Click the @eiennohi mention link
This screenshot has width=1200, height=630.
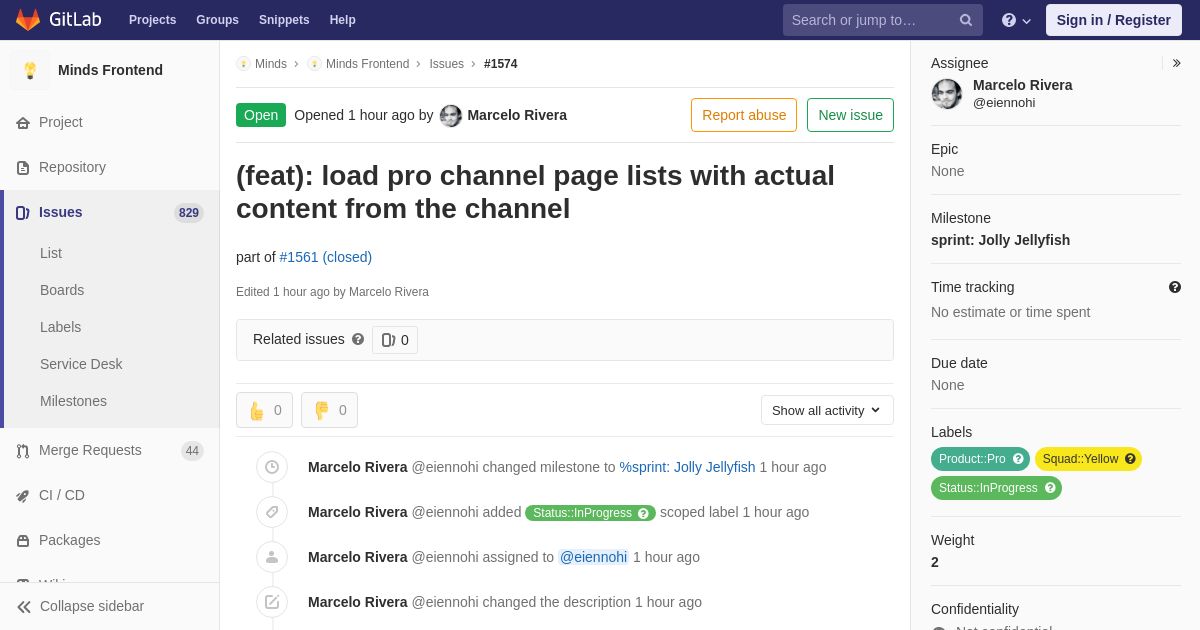pyautogui.click(x=593, y=557)
